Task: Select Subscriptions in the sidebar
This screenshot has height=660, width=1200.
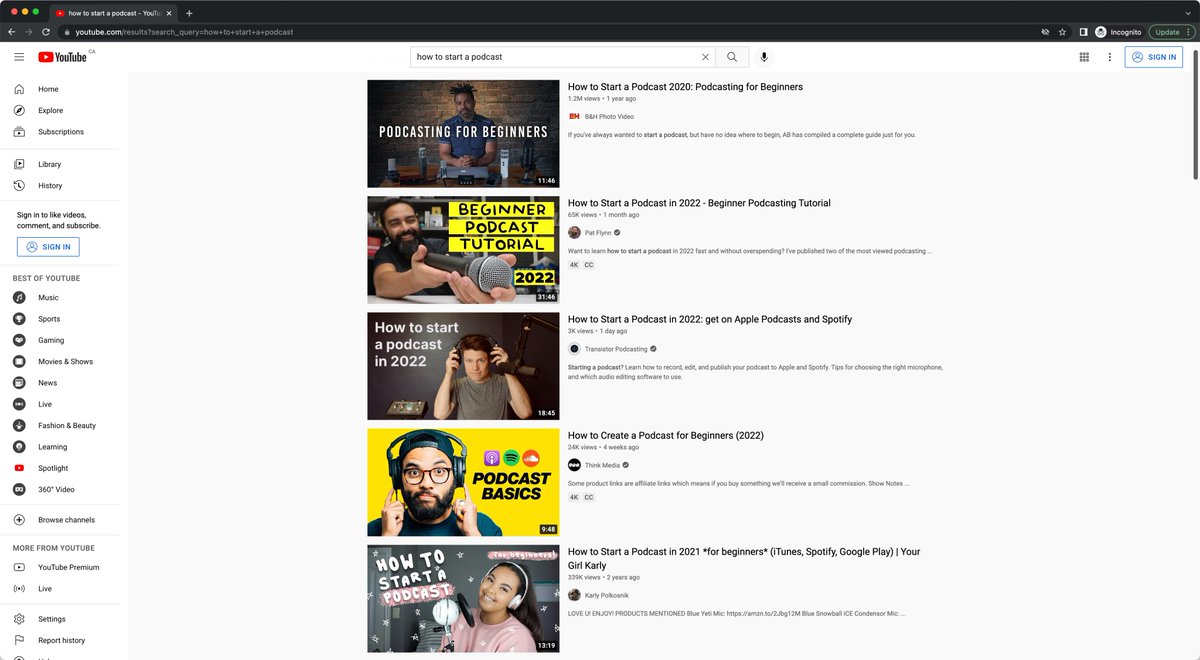Action: pyautogui.click(x=60, y=132)
